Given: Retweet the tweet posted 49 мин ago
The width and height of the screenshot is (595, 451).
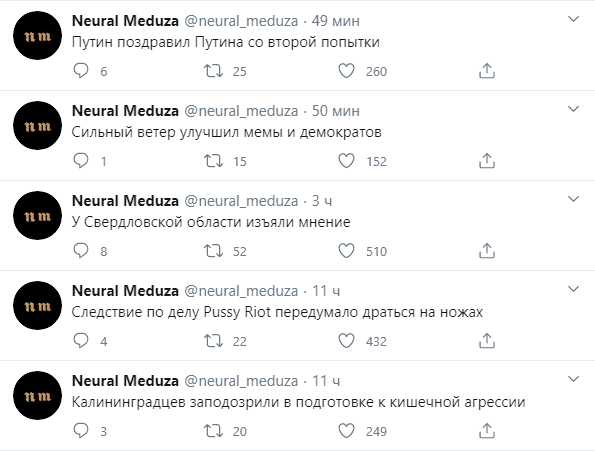Looking at the screenshot, I should [x=213, y=71].
